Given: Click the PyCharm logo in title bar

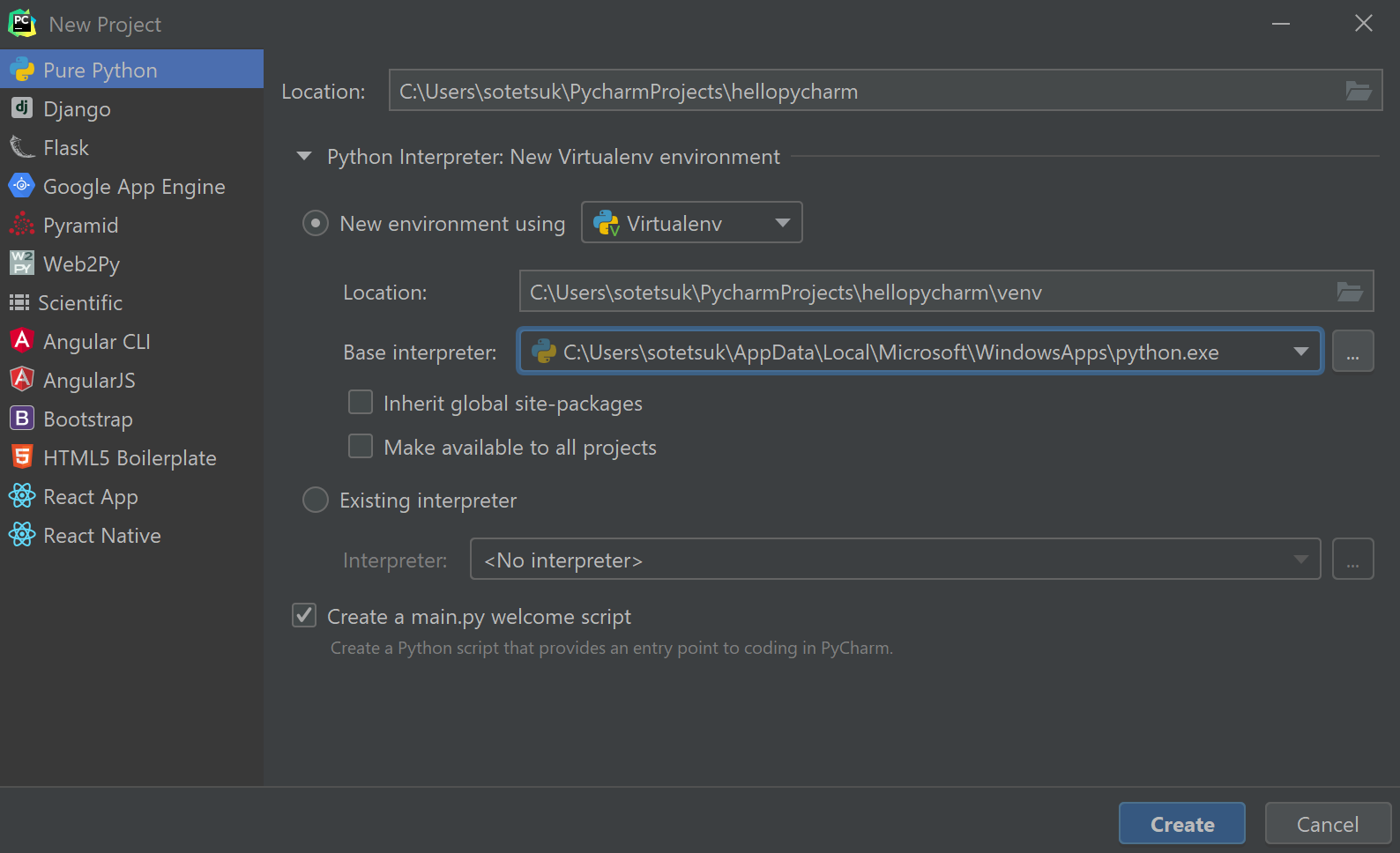Looking at the screenshot, I should point(22,24).
